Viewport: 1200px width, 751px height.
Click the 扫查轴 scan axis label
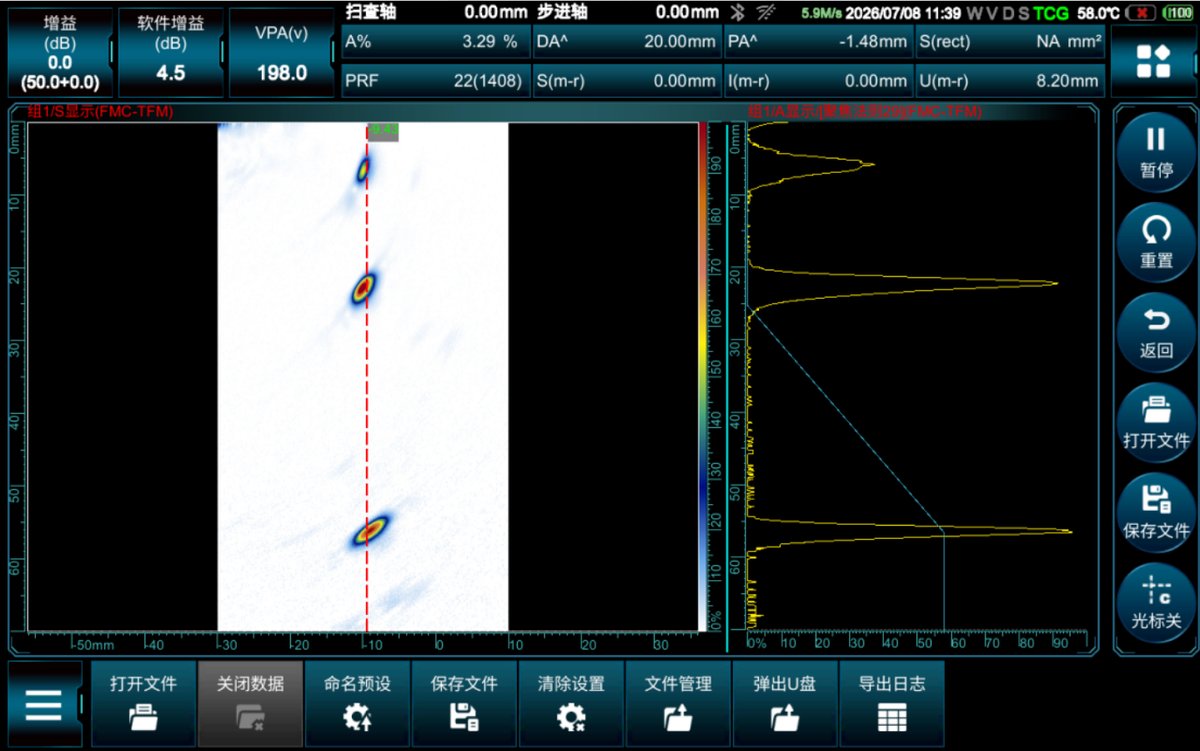click(371, 12)
